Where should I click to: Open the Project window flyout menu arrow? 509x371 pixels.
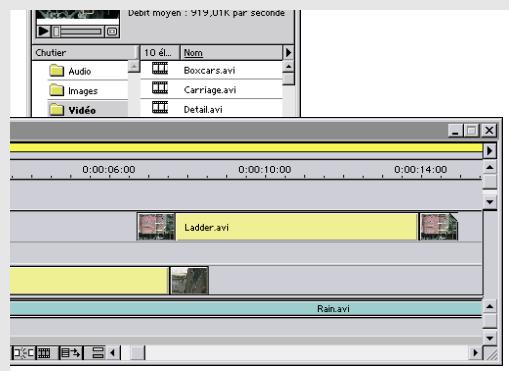(288, 52)
